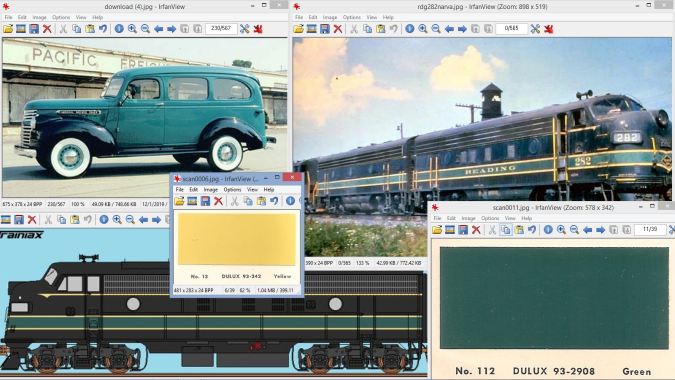
Task: Click Save icon in download (4).jpg window
Action: 34,29
